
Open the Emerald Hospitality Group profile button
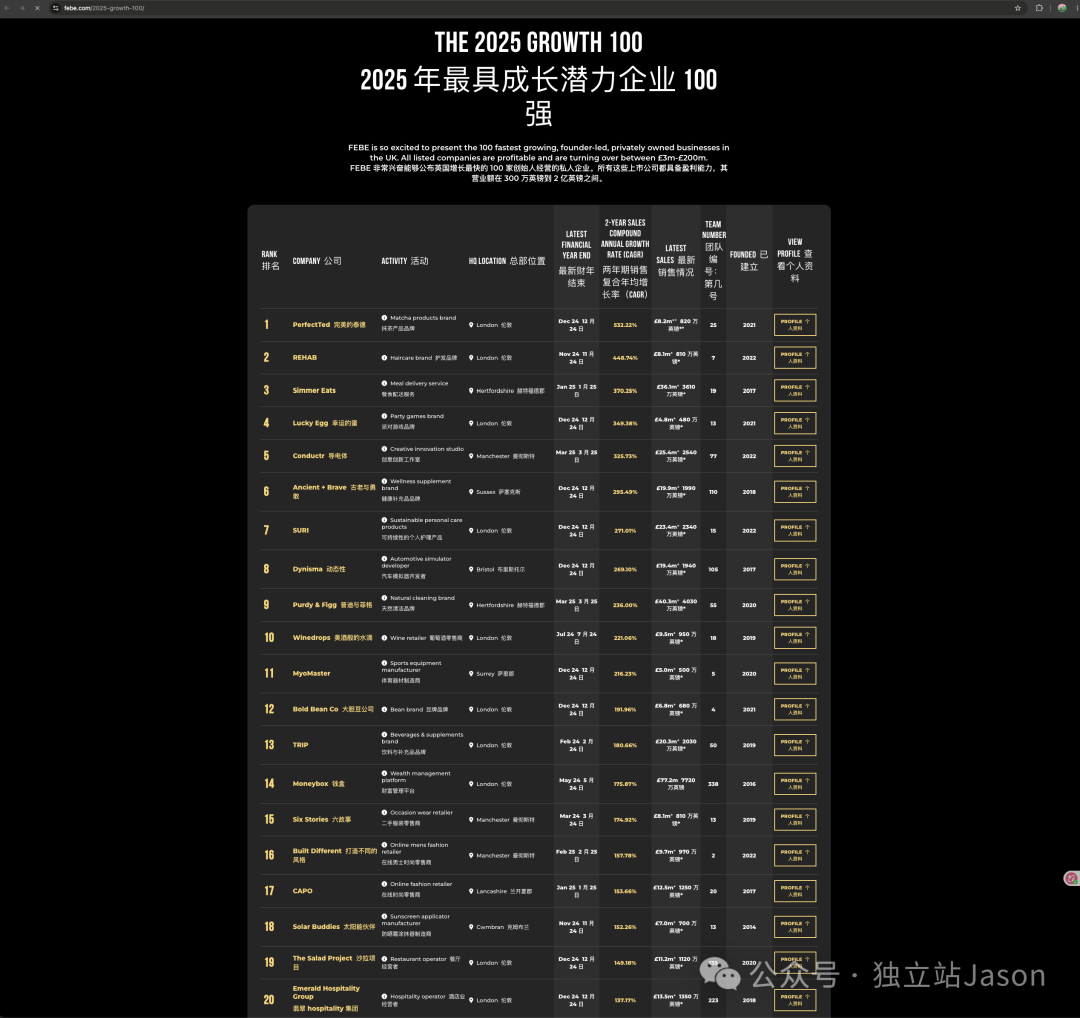(795, 1000)
